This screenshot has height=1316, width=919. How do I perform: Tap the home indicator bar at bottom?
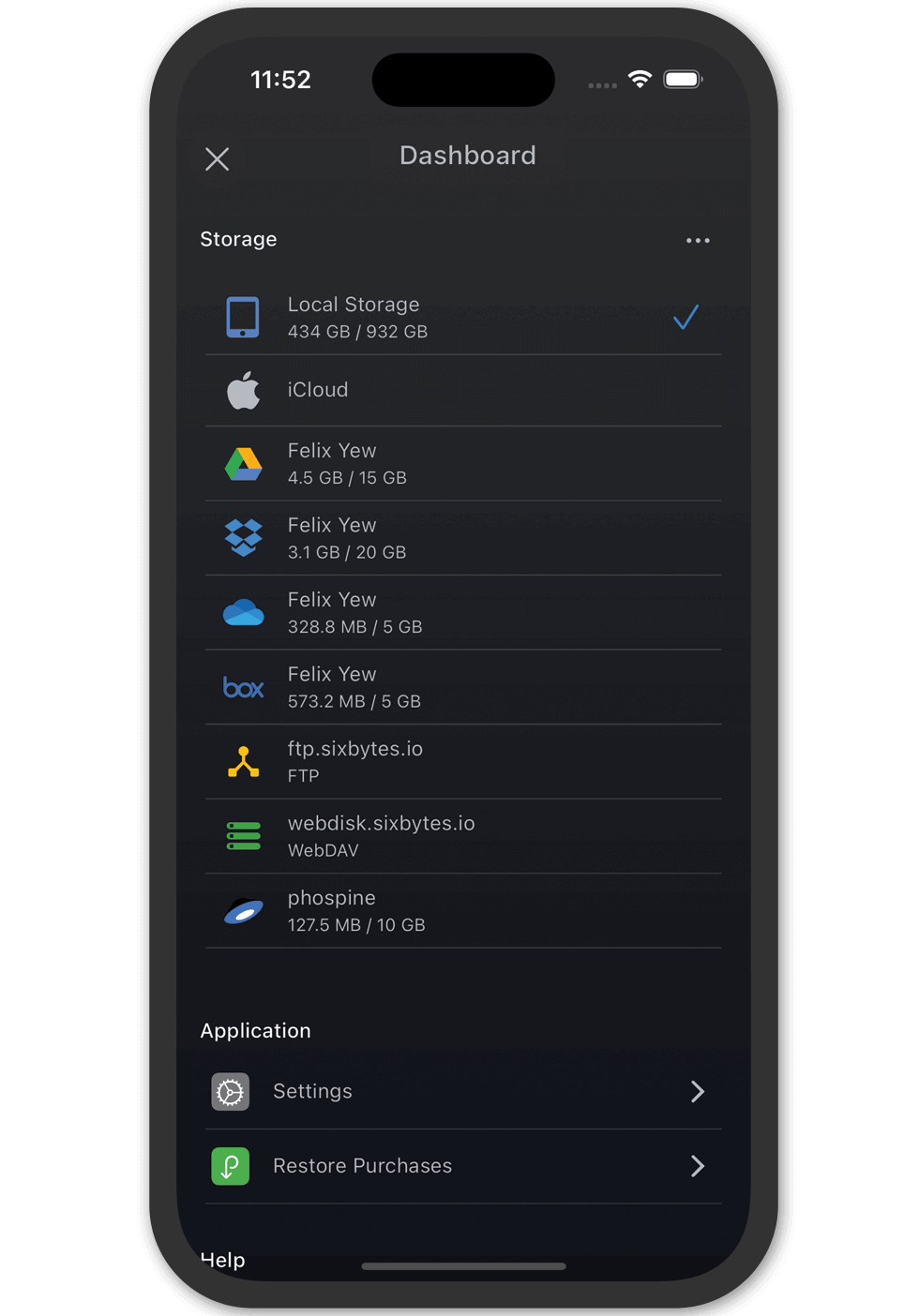pyautogui.click(x=463, y=1266)
